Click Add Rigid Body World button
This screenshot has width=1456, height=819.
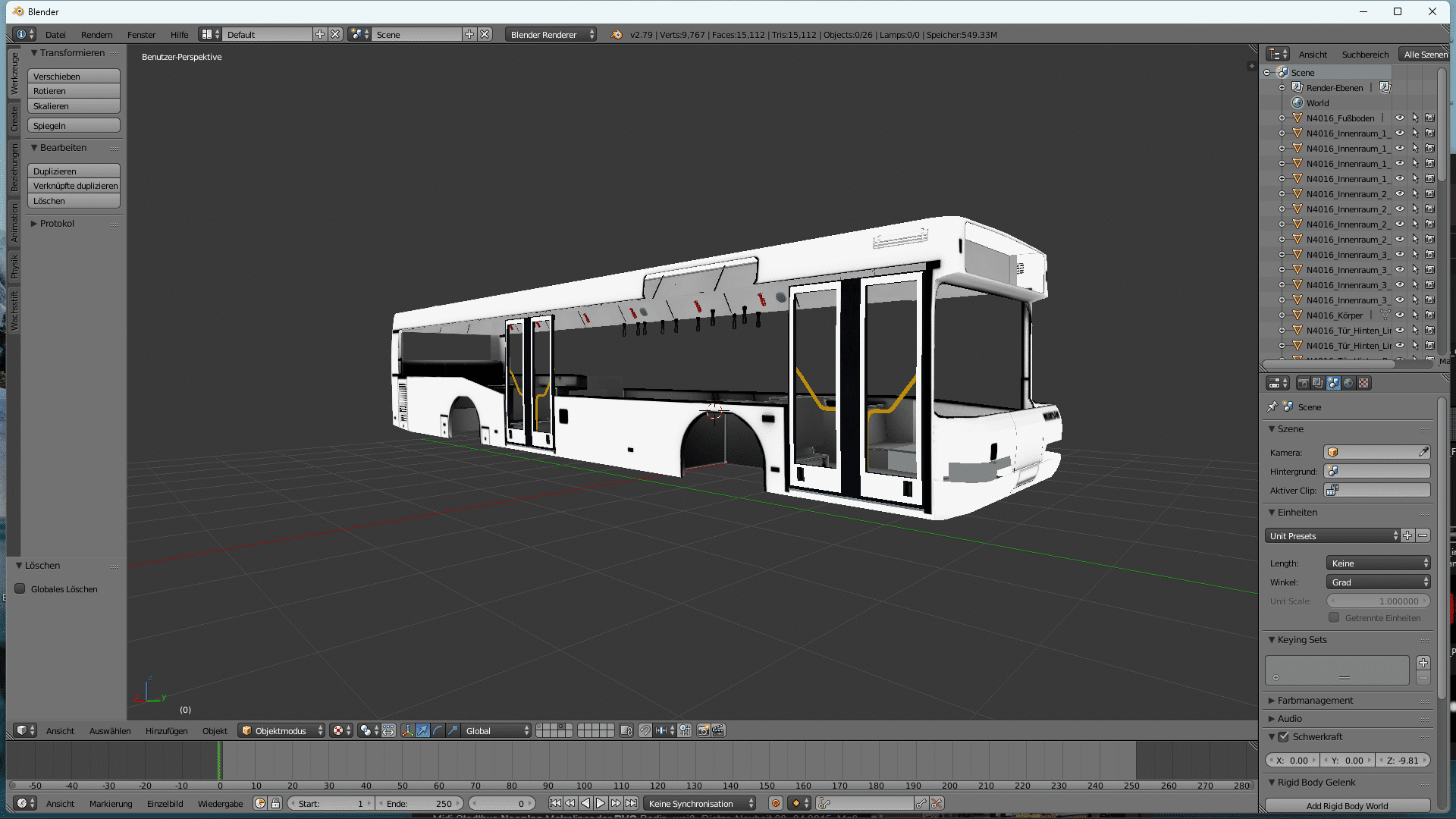point(1347,805)
